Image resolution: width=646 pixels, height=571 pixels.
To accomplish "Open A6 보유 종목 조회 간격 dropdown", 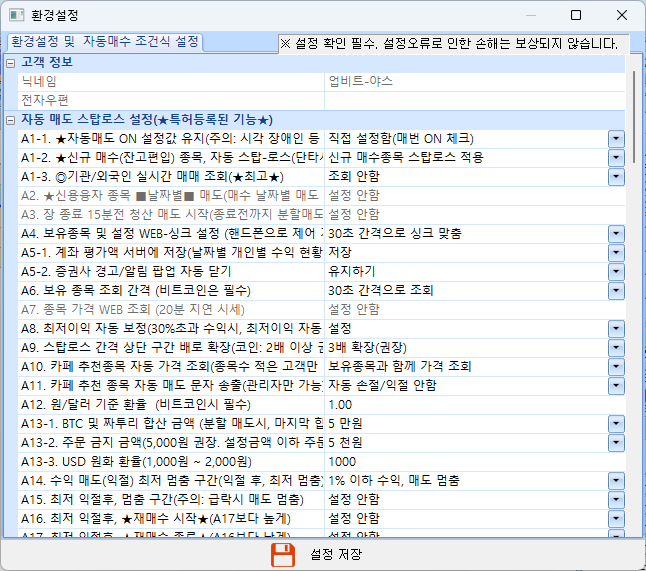I will (616, 290).
